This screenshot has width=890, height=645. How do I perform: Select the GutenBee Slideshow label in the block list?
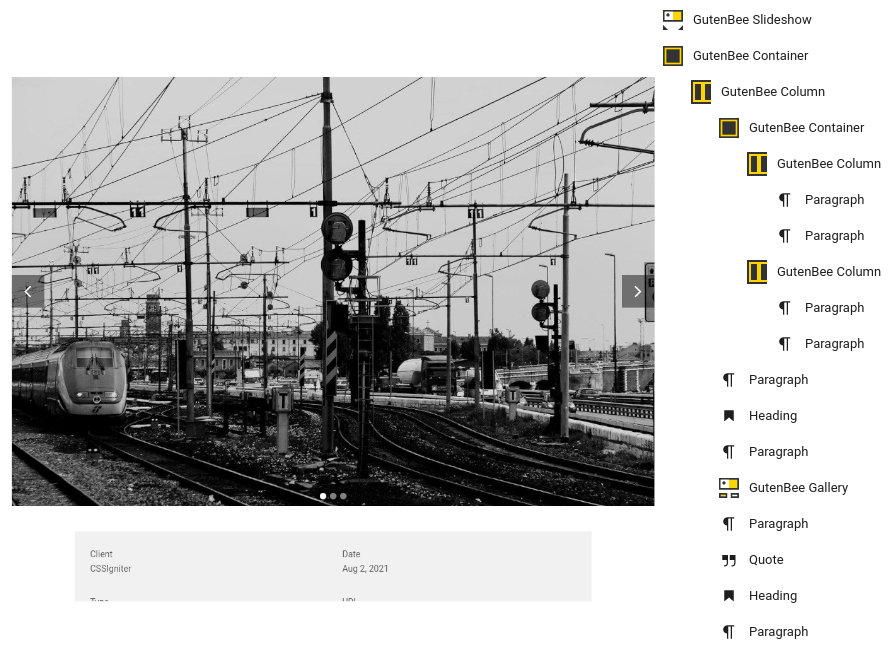click(x=752, y=19)
